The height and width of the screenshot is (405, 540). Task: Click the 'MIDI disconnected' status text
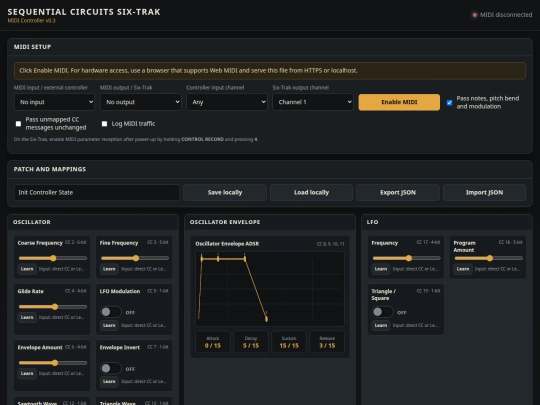pos(506,15)
